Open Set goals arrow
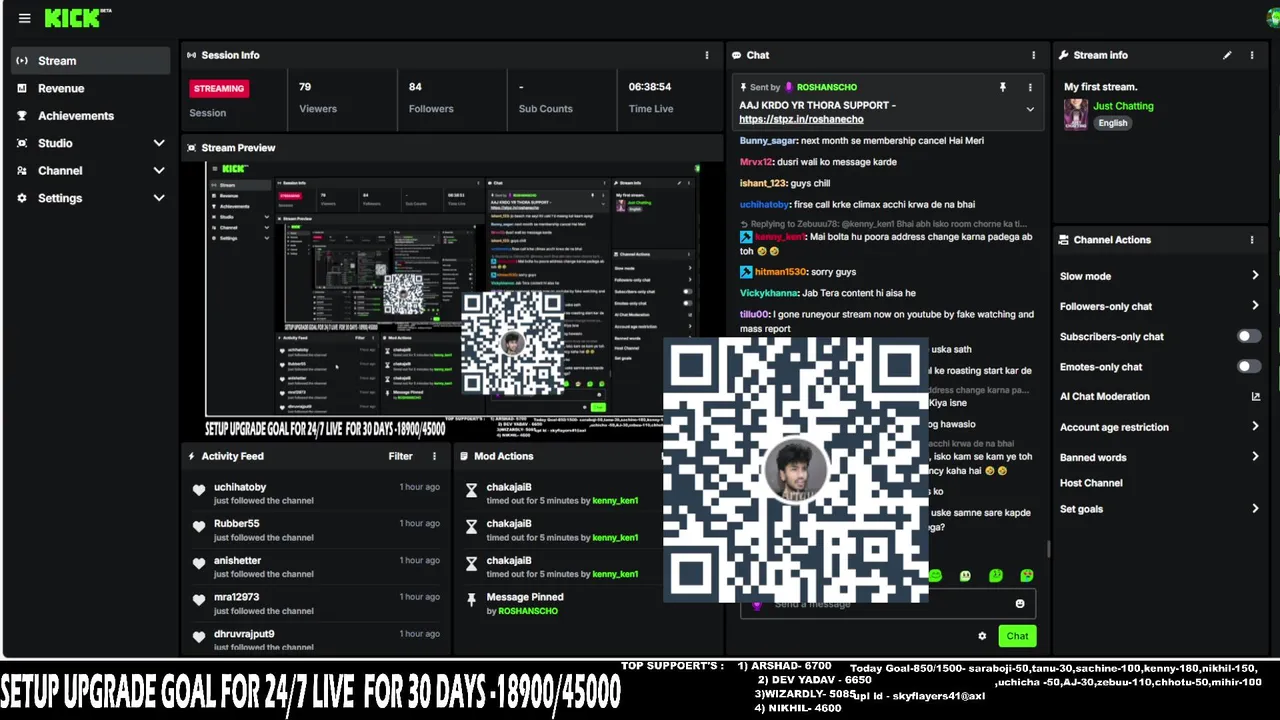The image size is (1280, 720). coord(1255,509)
